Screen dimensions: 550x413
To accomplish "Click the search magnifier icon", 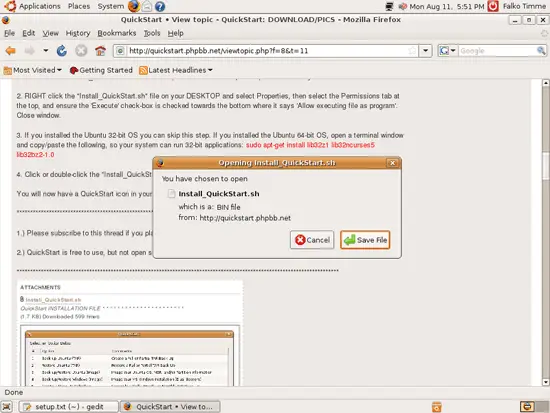I will [x=541, y=51].
